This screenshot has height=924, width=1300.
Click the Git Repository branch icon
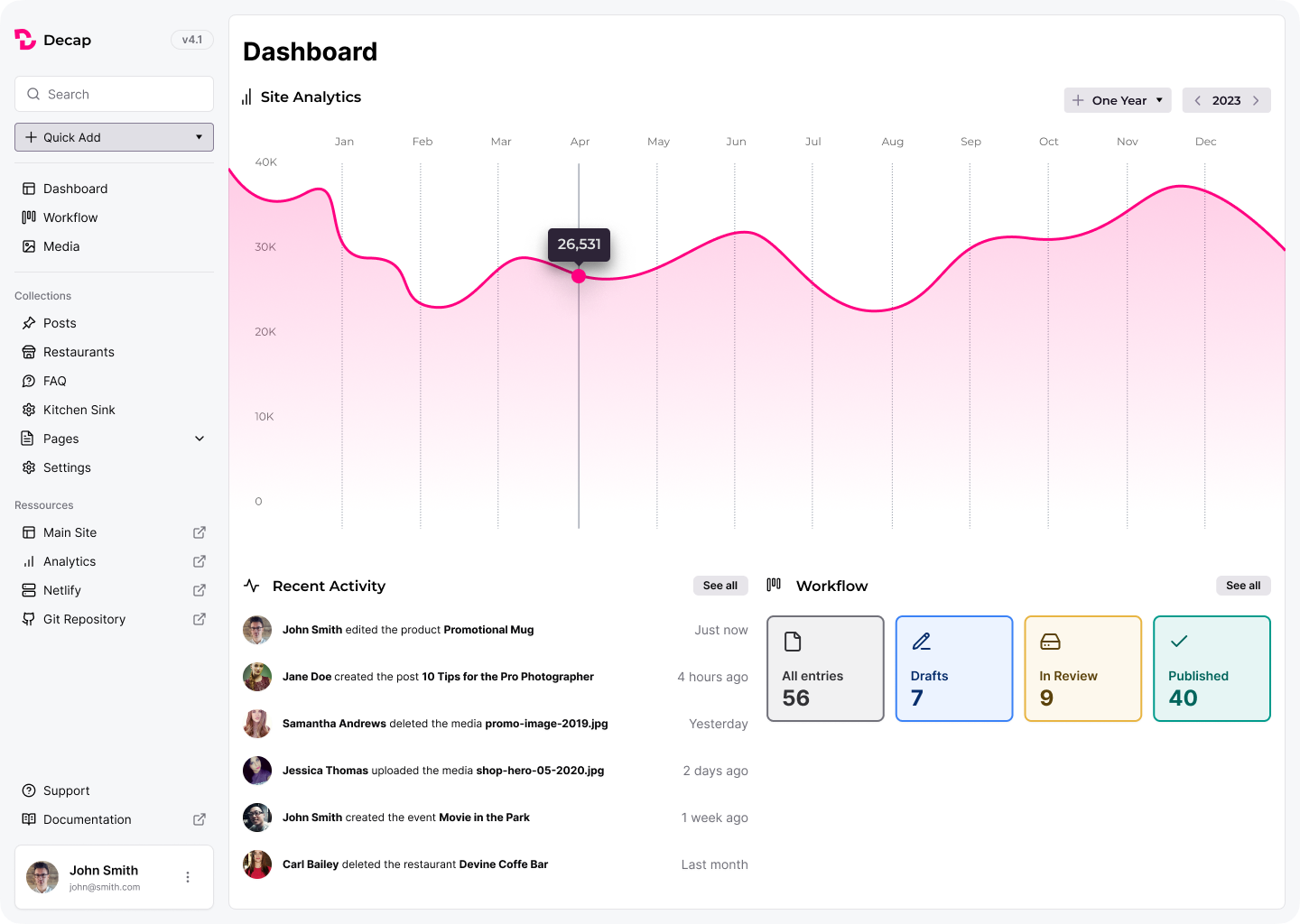coord(29,619)
